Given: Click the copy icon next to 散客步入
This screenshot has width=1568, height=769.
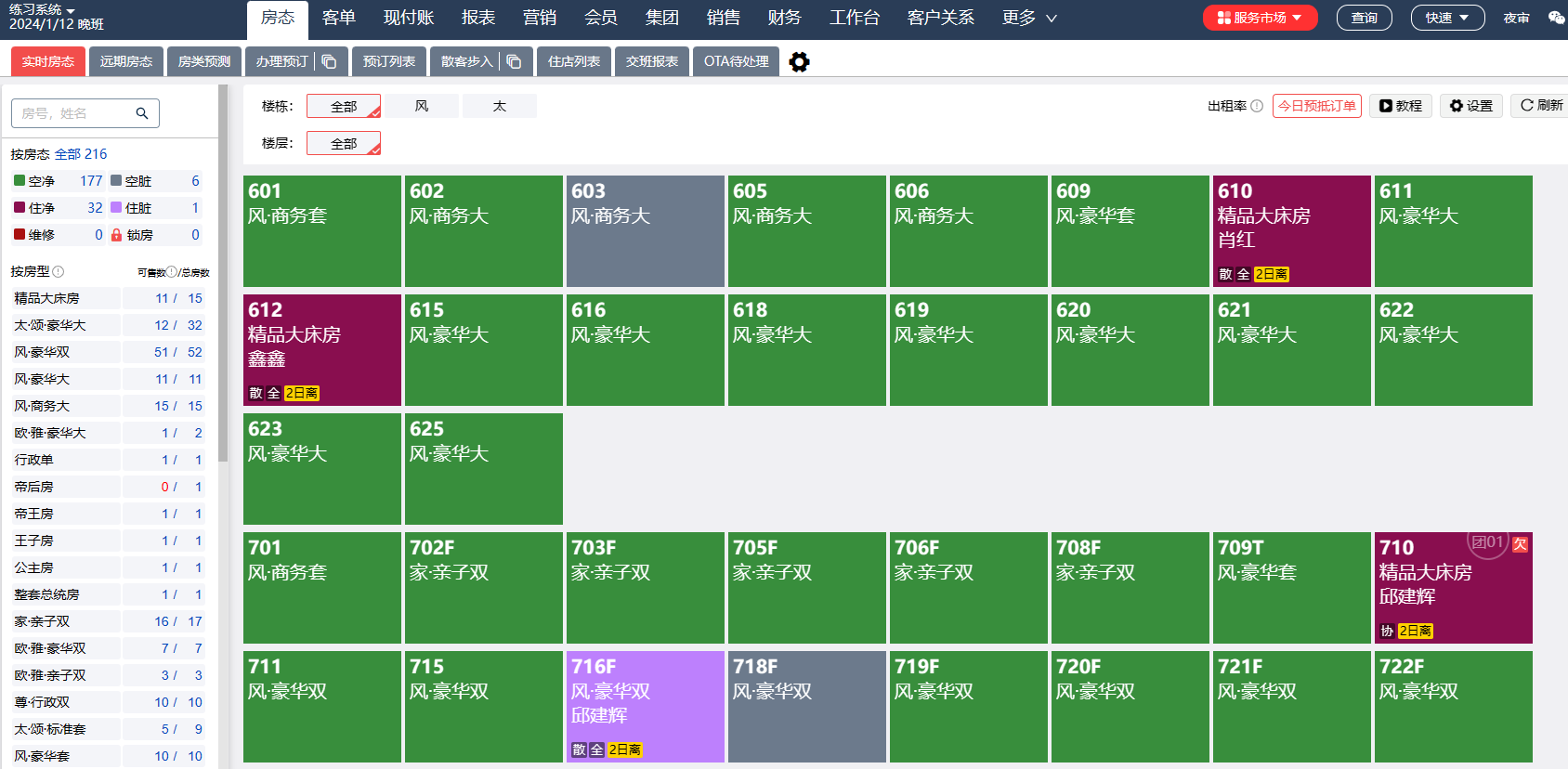Looking at the screenshot, I should tap(515, 61).
